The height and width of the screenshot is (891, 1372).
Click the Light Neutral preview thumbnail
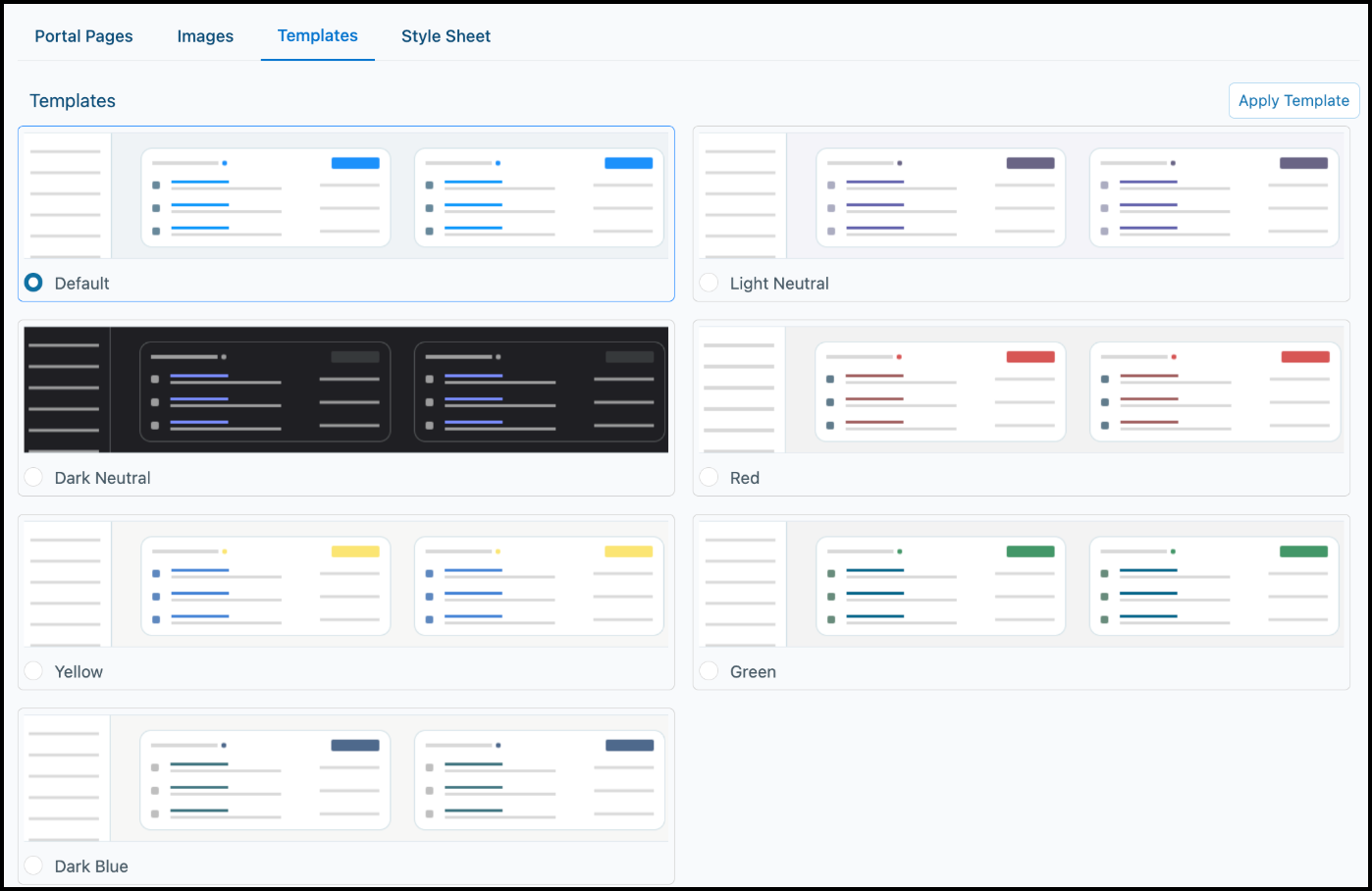pyautogui.click(x=1021, y=196)
